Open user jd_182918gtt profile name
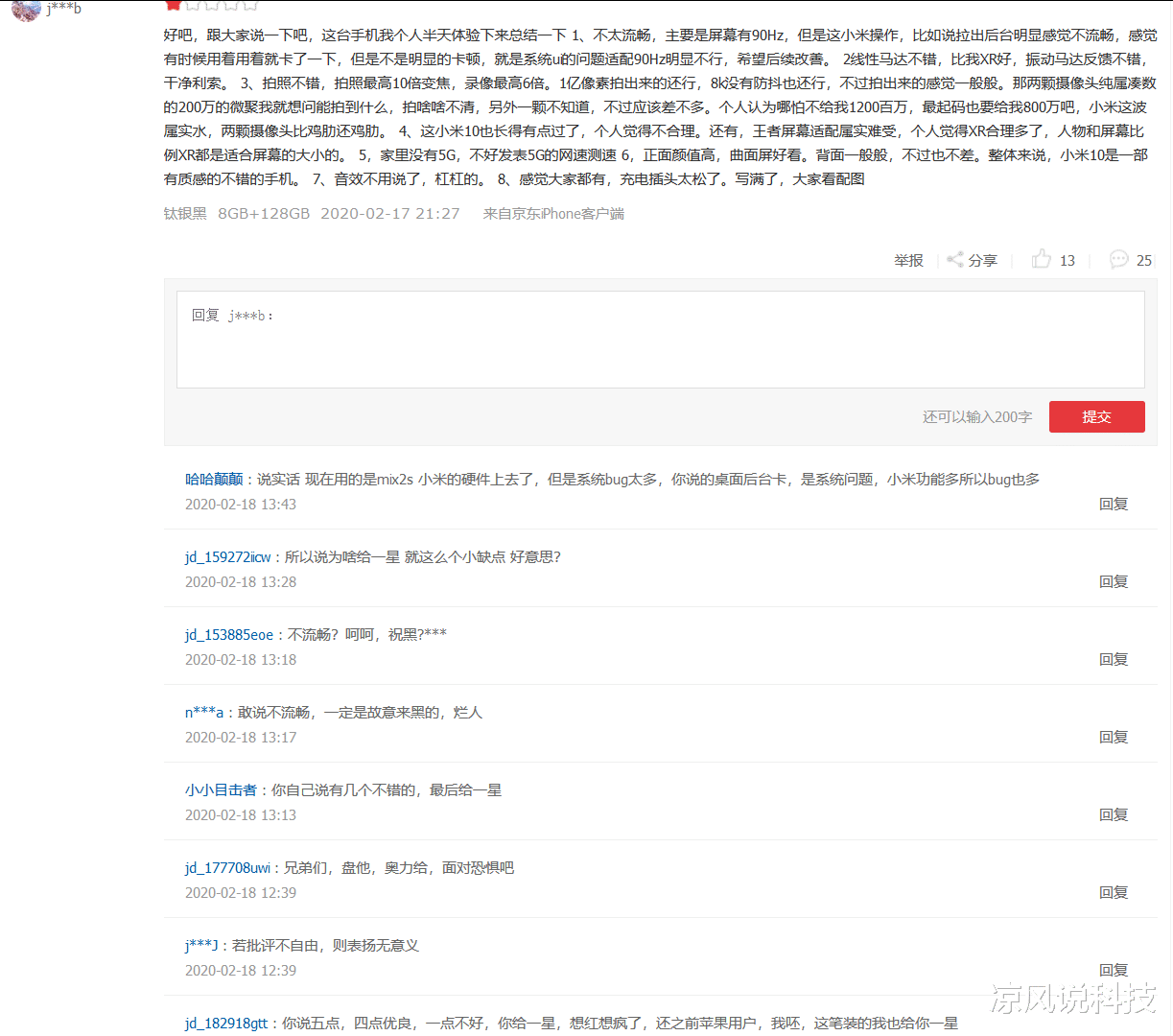 click(226, 1023)
